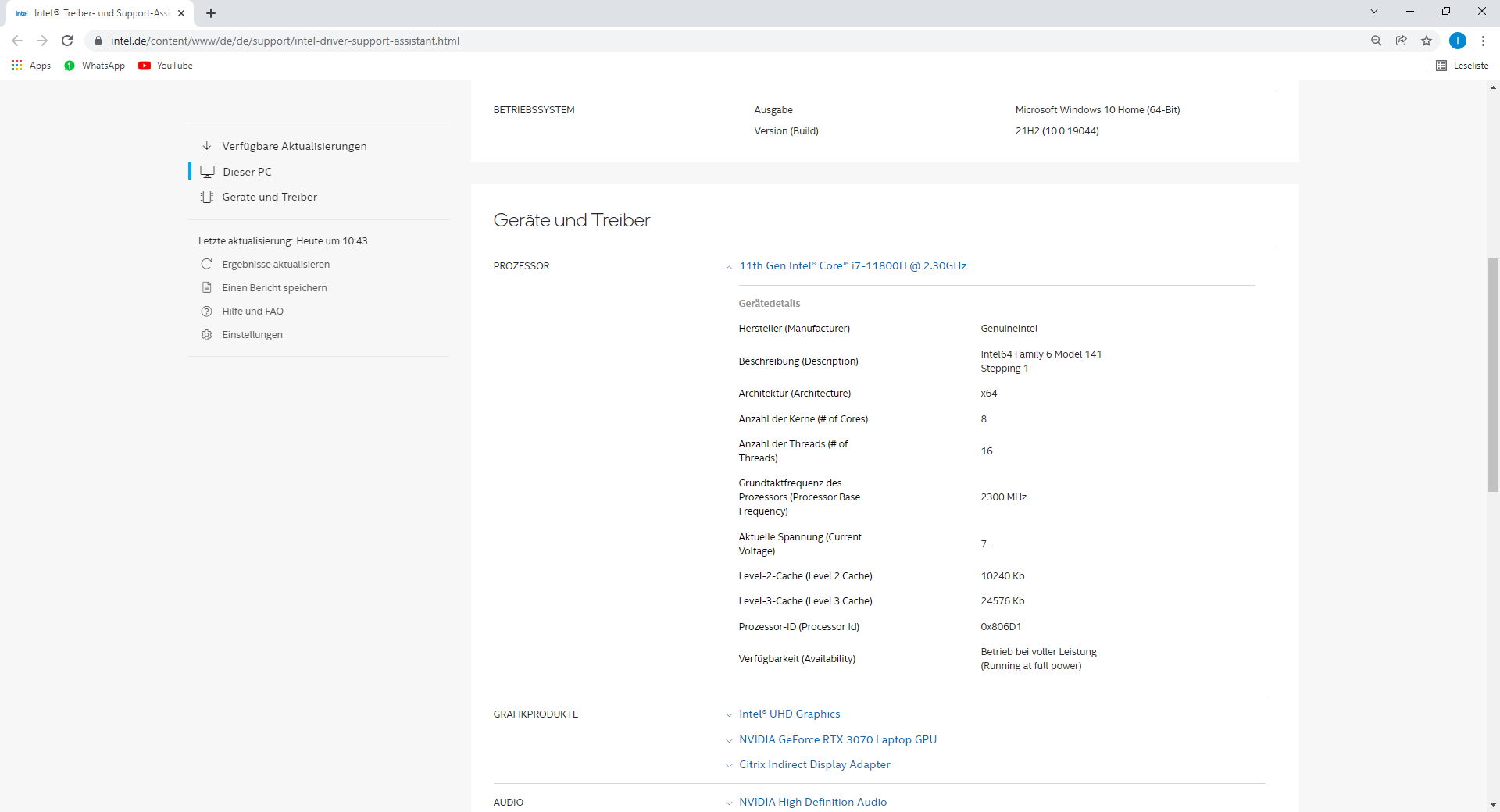Click the browser back arrow
Screen dimensions: 1500x812
pos(17,41)
